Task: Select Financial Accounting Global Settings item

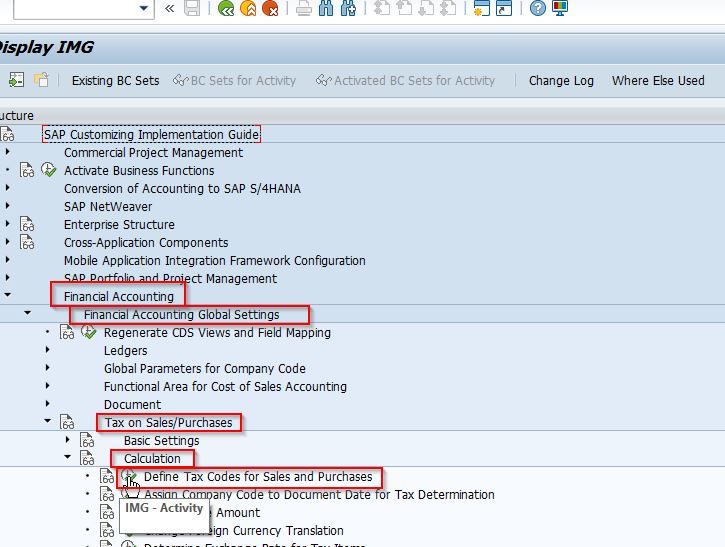Action: (181, 314)
